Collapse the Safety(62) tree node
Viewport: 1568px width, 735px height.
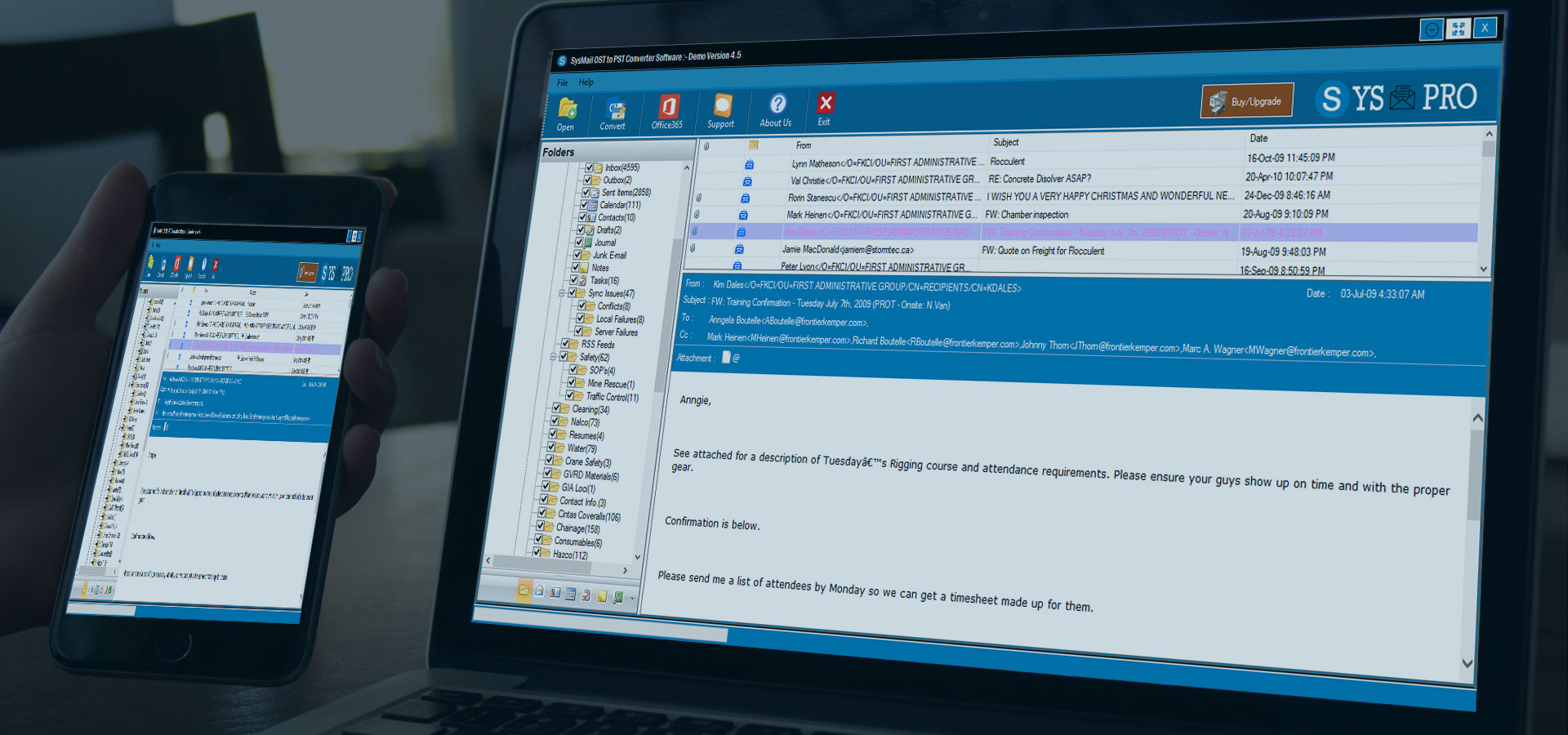coord(554,357)
